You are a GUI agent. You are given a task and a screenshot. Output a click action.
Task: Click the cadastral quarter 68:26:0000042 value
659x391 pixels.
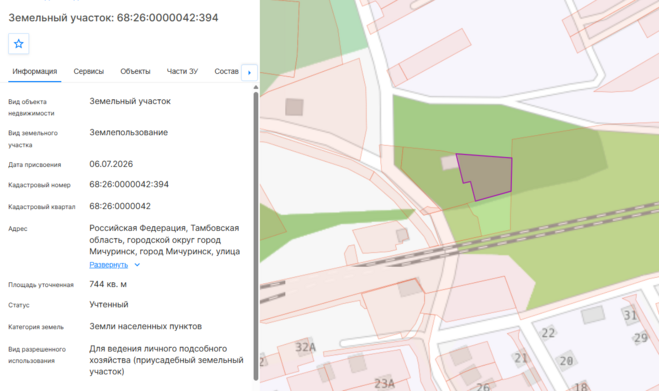[x=120, y=206]
